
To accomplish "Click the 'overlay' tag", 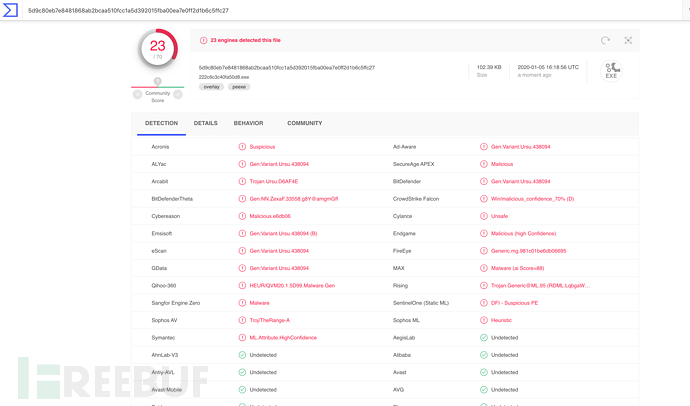I will [x=212, y=87].
